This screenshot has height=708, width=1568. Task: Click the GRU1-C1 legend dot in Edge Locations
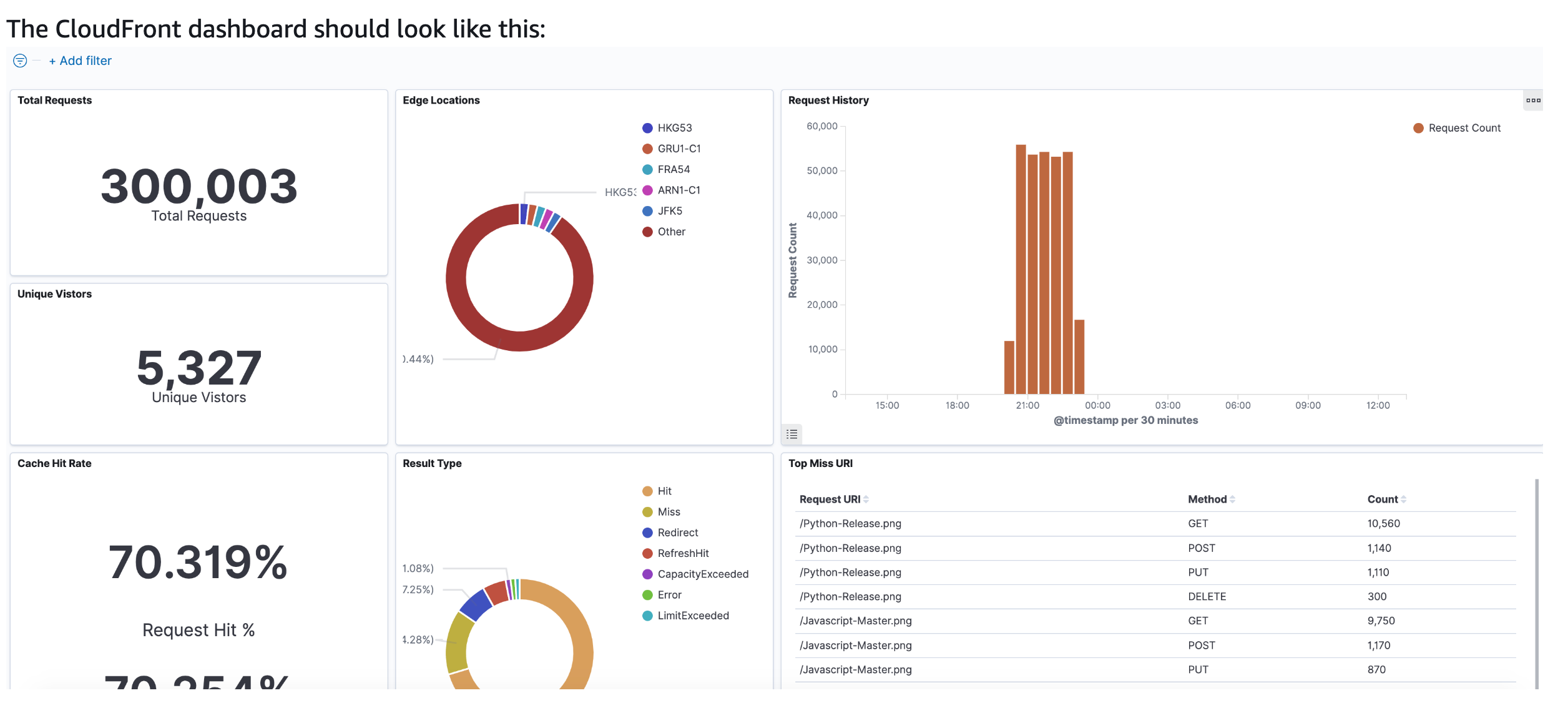tap(646, 148)
